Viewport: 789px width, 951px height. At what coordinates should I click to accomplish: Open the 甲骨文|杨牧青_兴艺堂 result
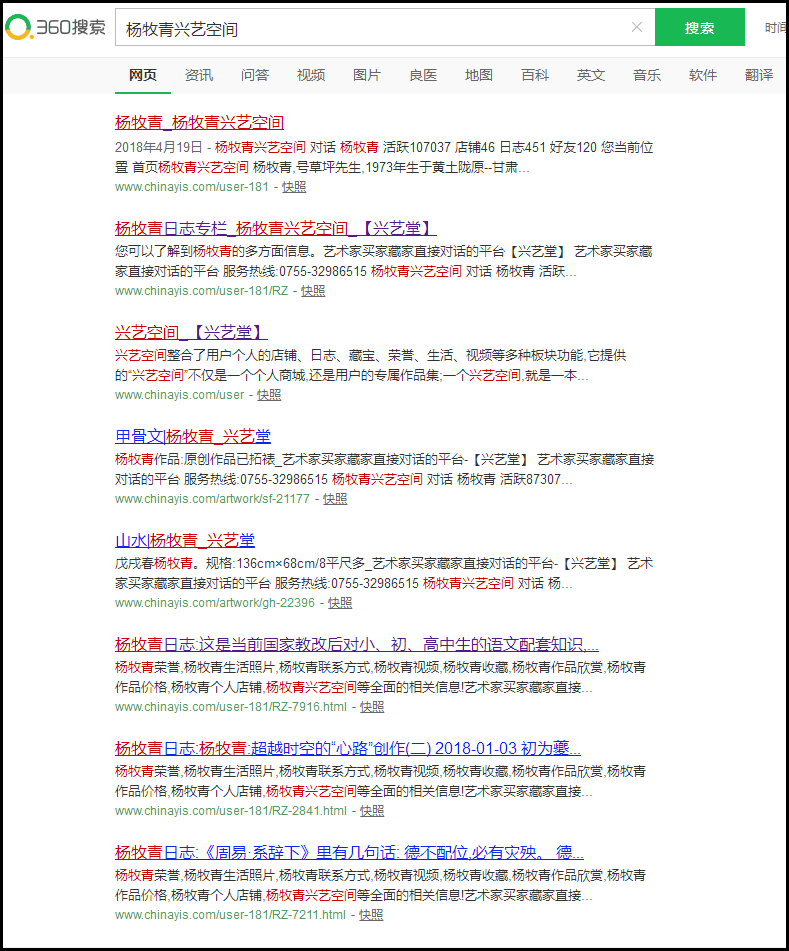(193, 436)
